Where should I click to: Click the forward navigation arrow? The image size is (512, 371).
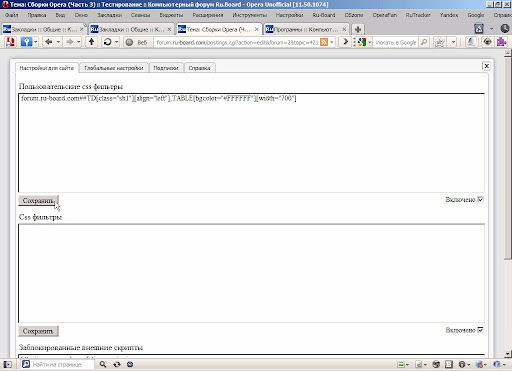click(x=69, y=42)
